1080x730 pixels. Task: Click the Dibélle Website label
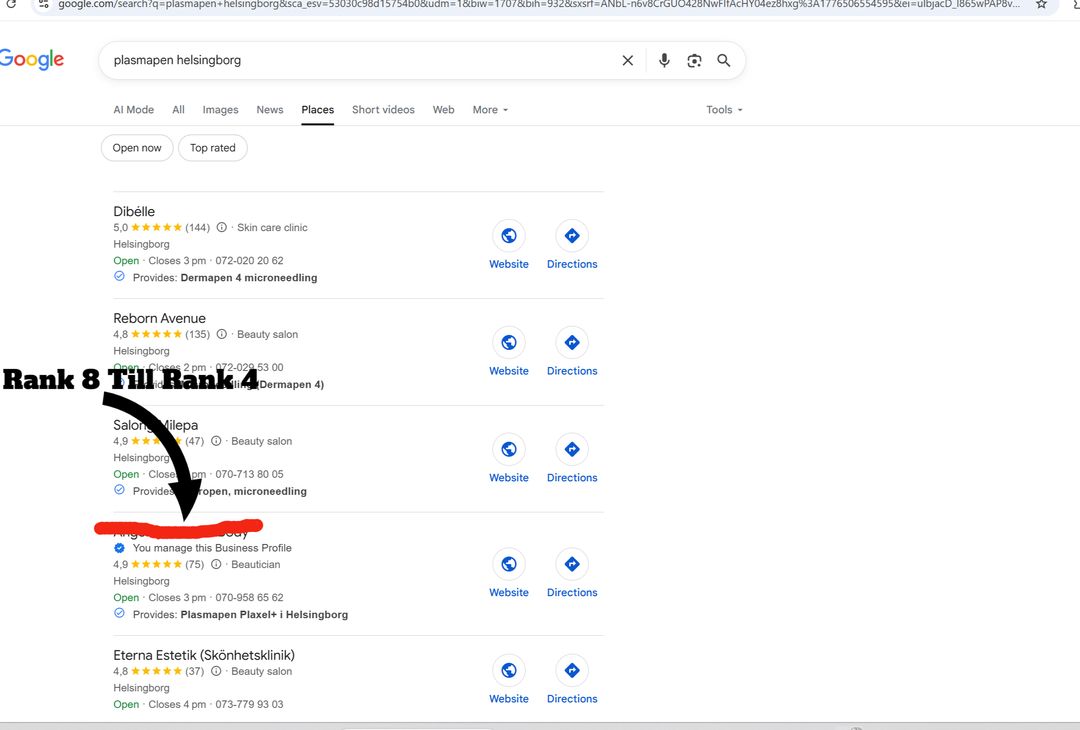(x=509, y=264)
